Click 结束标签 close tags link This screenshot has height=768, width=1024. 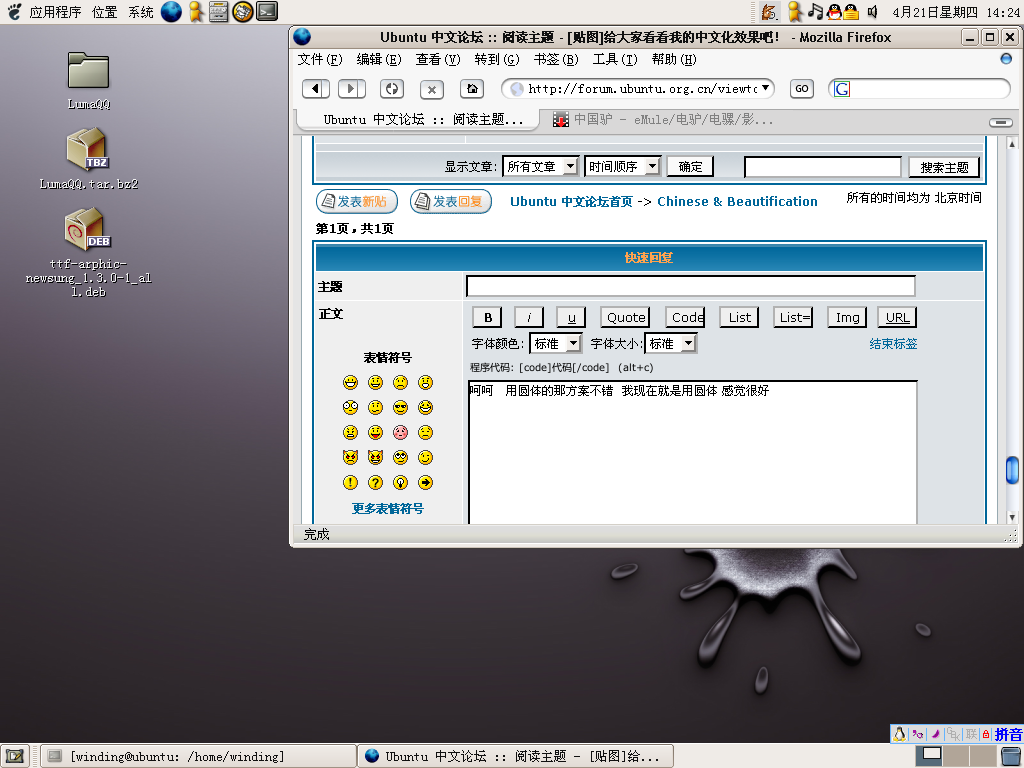click(893, 344)
